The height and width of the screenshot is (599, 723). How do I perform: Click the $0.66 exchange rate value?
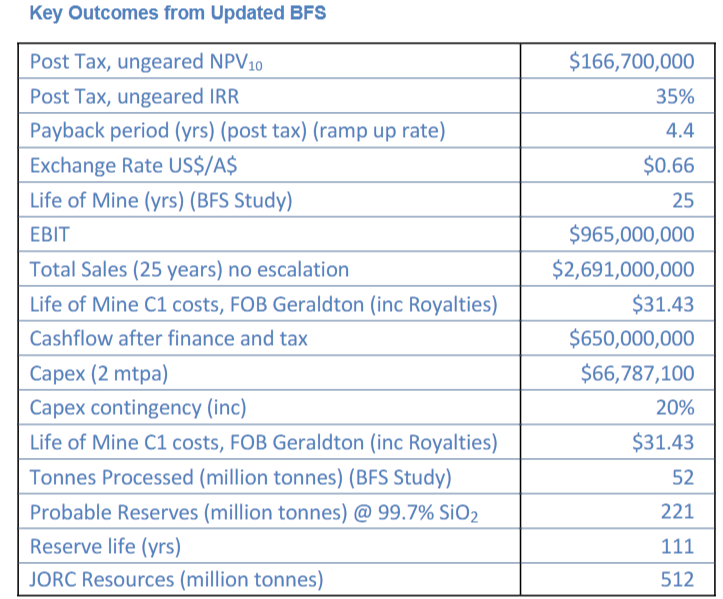pos(668,165)
